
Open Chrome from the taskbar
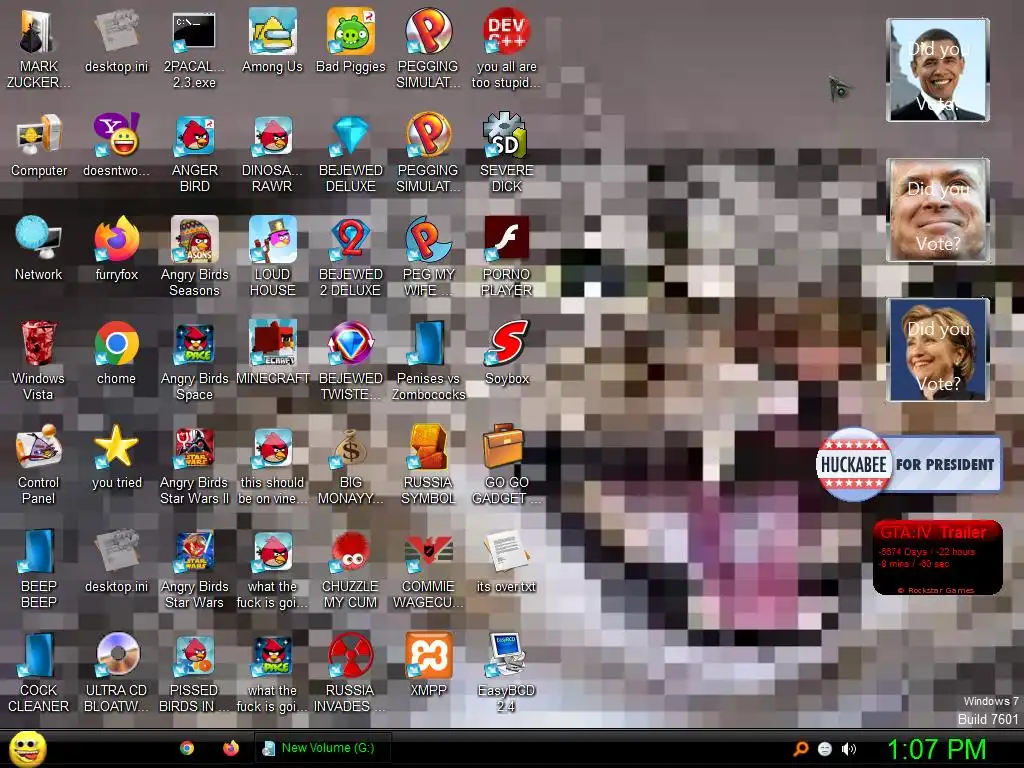(187, 748)
